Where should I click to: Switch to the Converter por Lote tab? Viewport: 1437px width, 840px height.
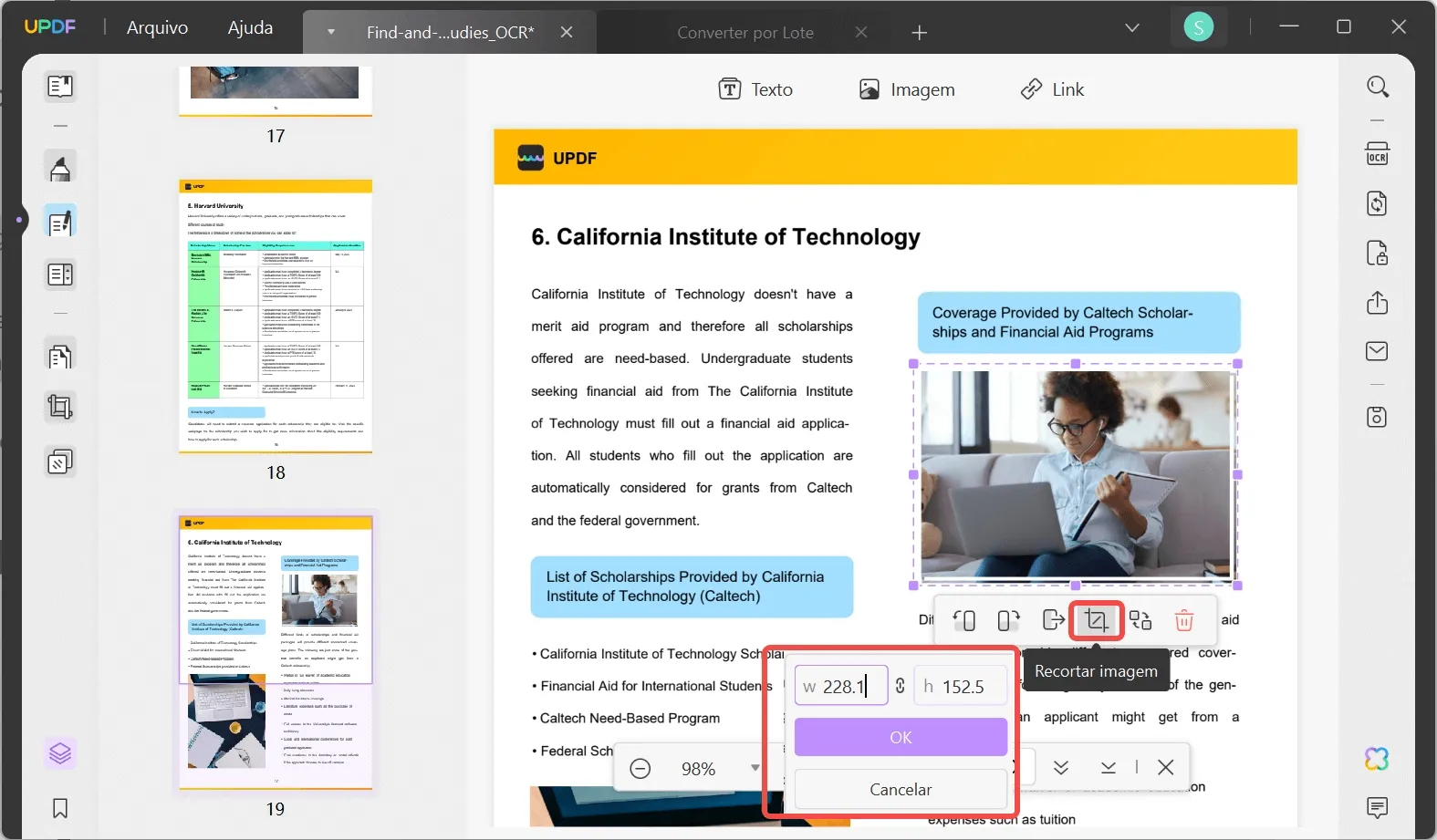745,33
